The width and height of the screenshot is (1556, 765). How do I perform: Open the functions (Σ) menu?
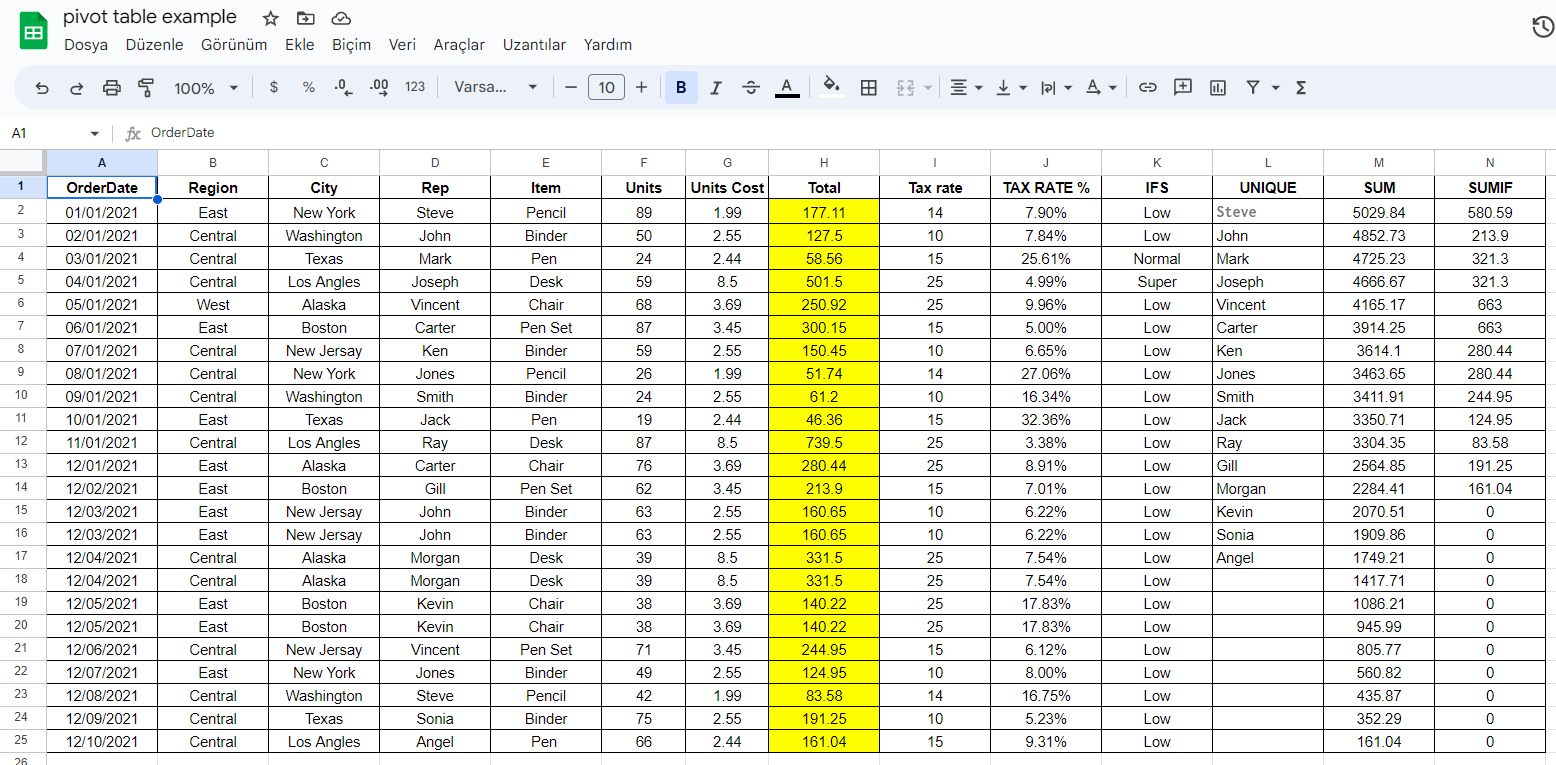pyautogui.click(x=1299, y=87)
